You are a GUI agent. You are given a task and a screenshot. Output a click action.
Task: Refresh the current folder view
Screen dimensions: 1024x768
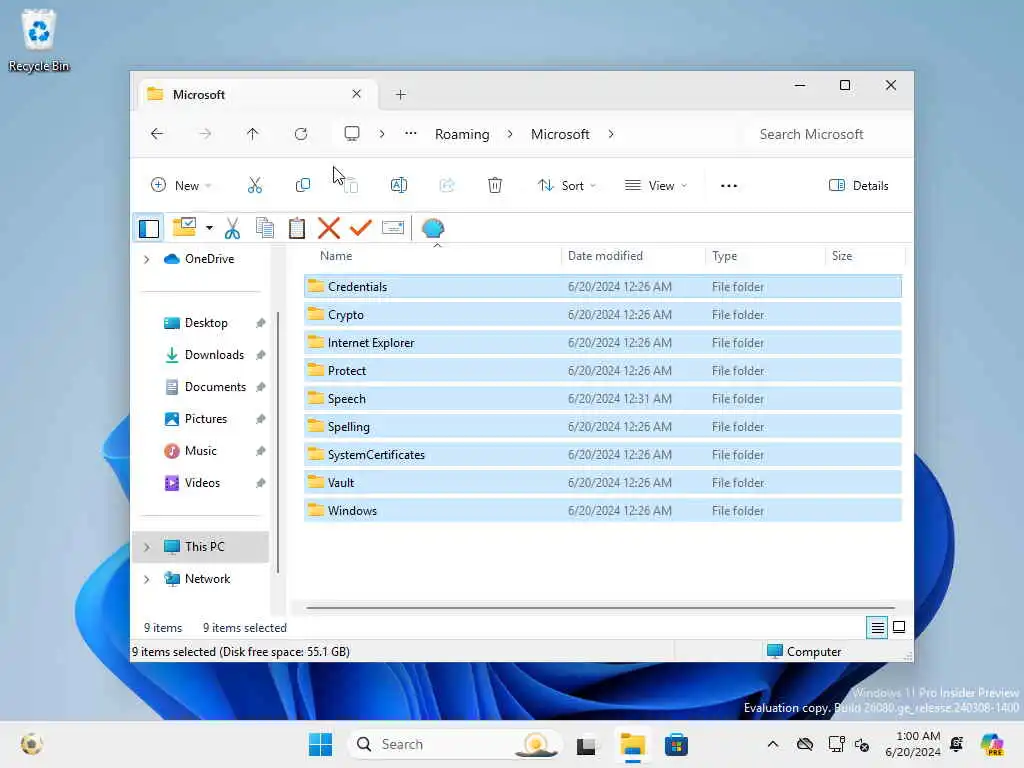(301, 134)
